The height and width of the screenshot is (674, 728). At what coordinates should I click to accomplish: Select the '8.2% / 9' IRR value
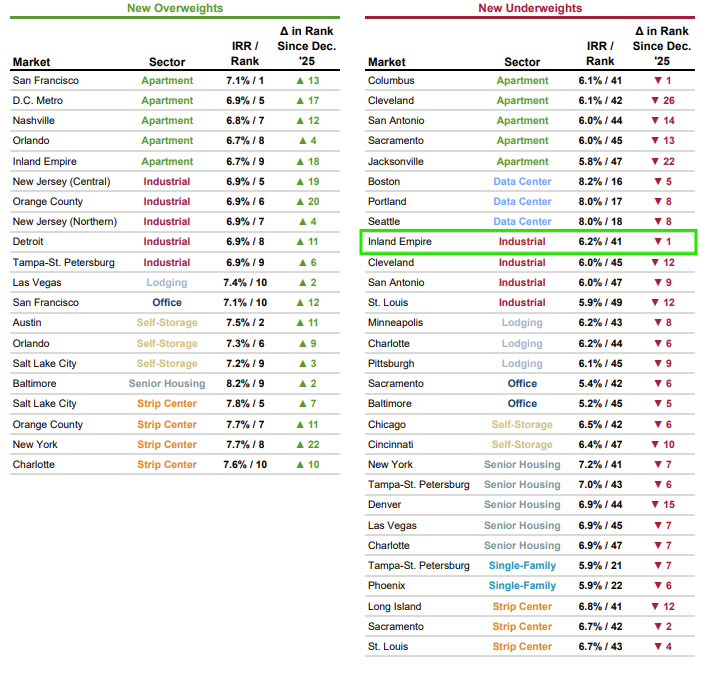click(x=245, y=383)
